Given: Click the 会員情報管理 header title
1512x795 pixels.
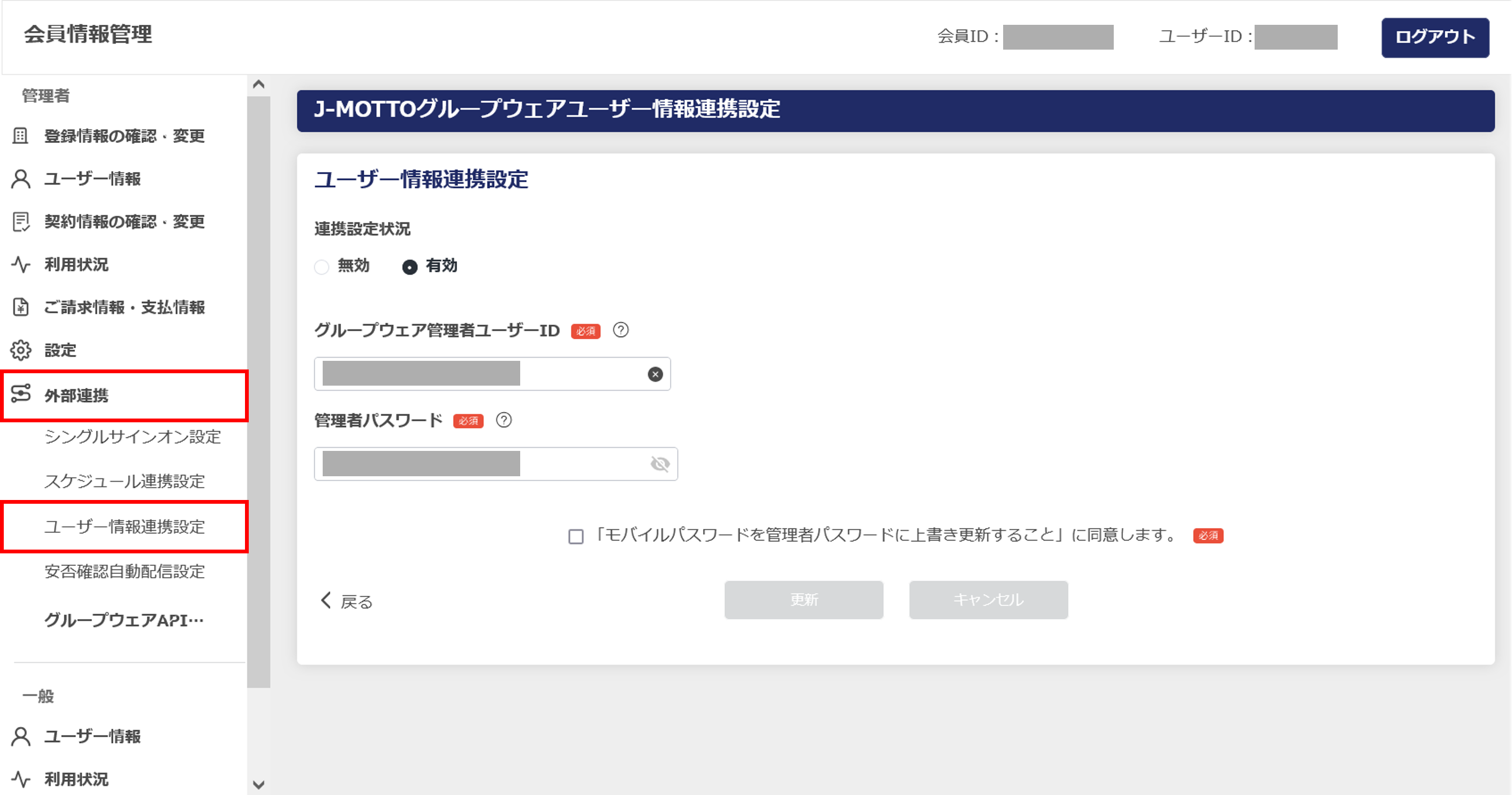Looking at the screenshot, I should click(88, 34).
